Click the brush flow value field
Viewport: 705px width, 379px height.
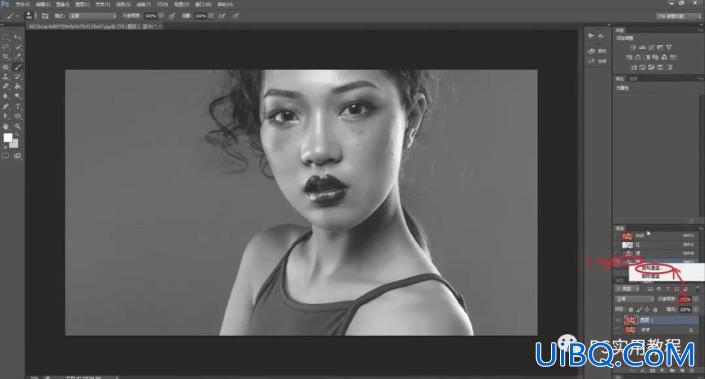201,16
